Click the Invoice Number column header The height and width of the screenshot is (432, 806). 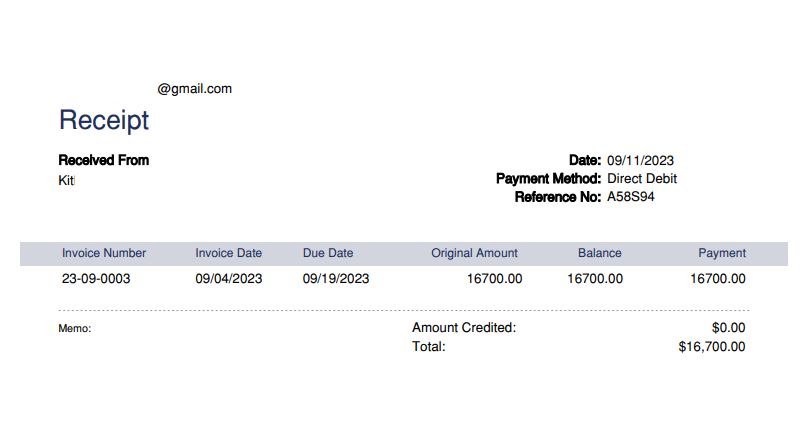click(104, 253)
